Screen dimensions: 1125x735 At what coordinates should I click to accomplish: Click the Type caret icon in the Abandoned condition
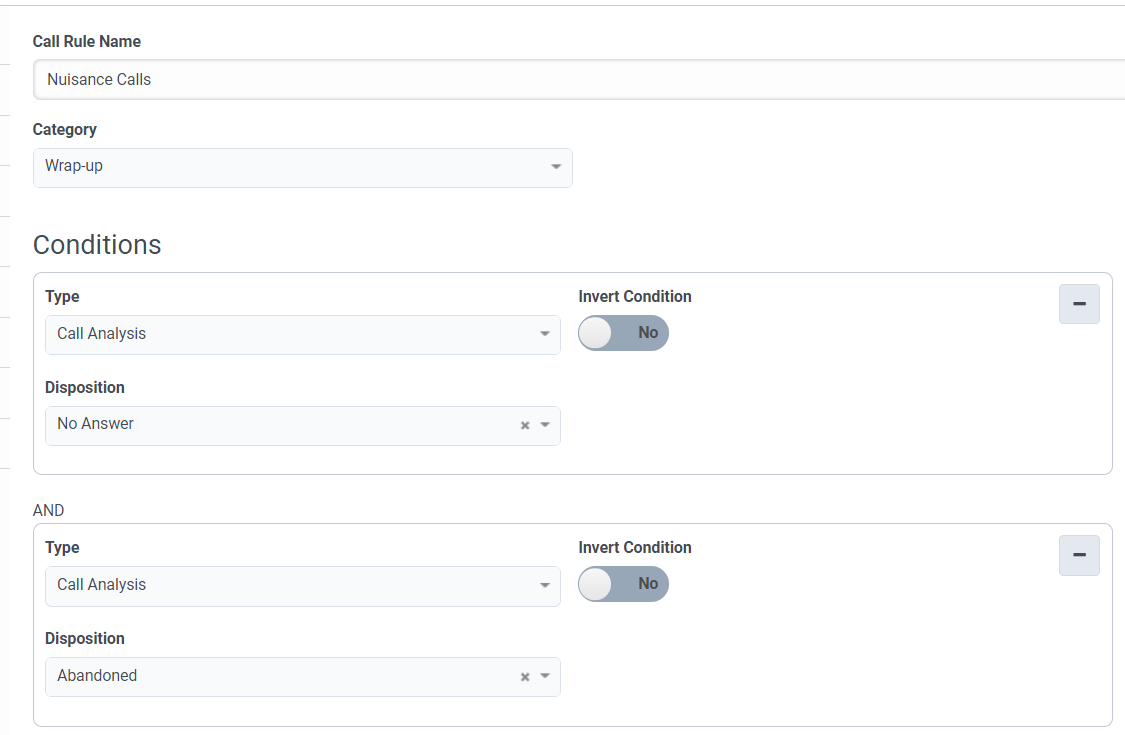click(545, 586)
